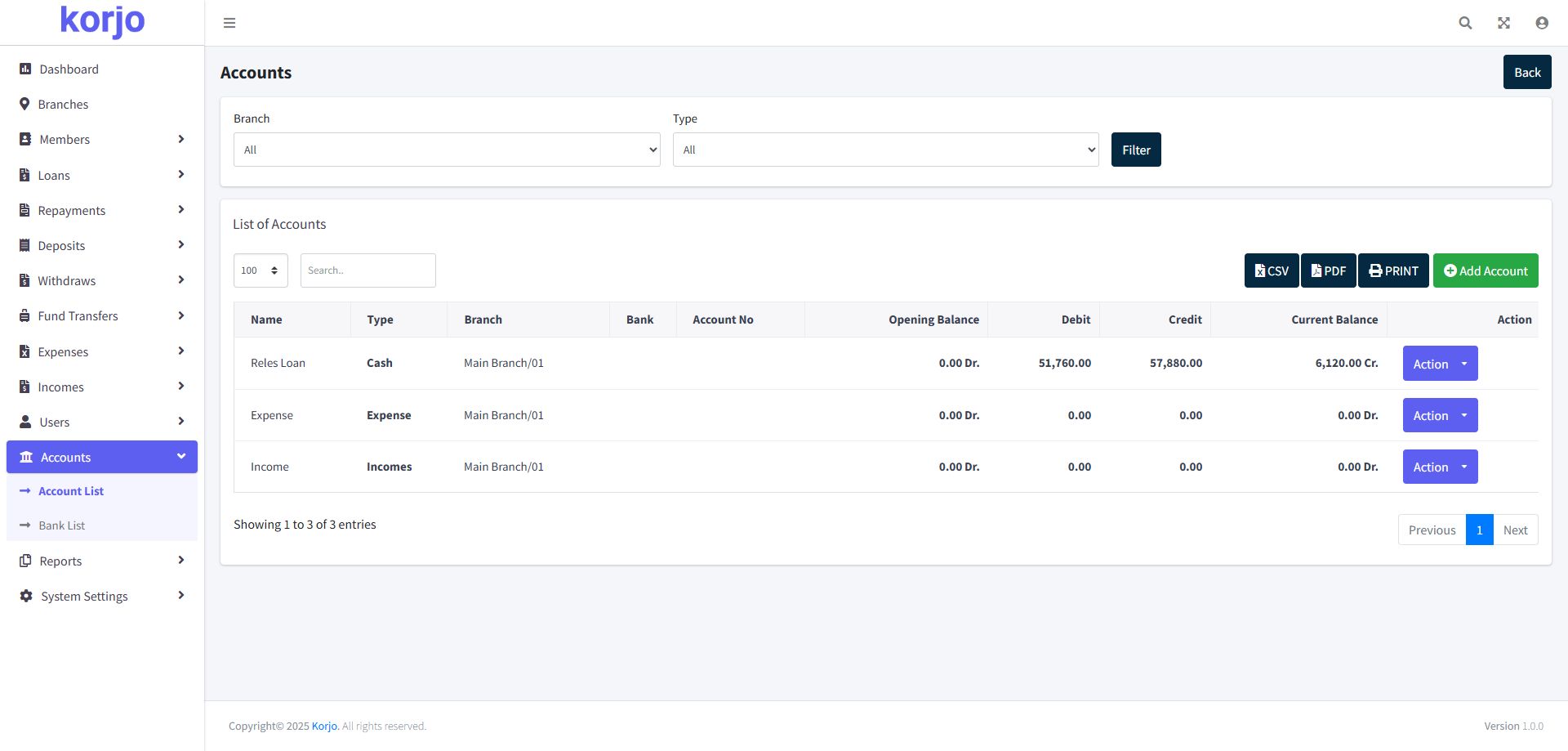The height and width of the screenshot is (751, 1568).
Task: Open Action dropdown for Reles Loan row
Action: (x=1440, y=364)
